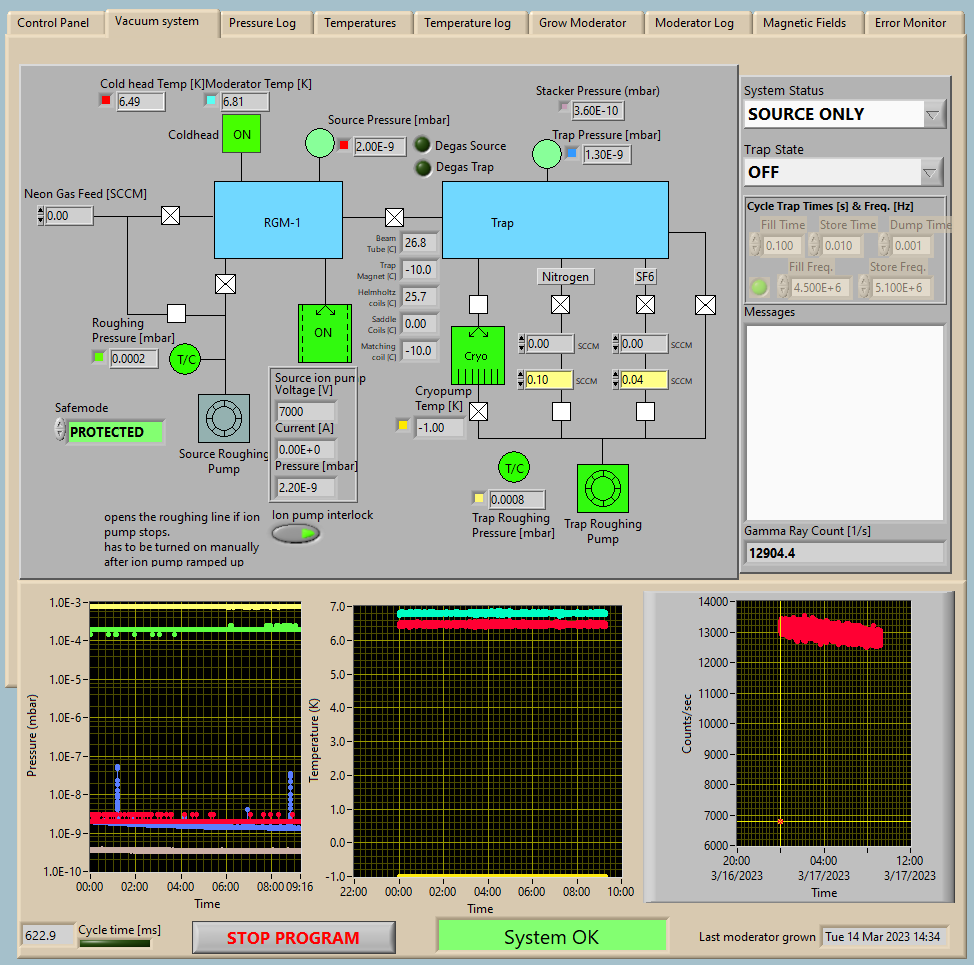This screenshot has width=974, height=965.
Task: Toggle the Nitrogen inlet valve
Action: coord(561,304)
